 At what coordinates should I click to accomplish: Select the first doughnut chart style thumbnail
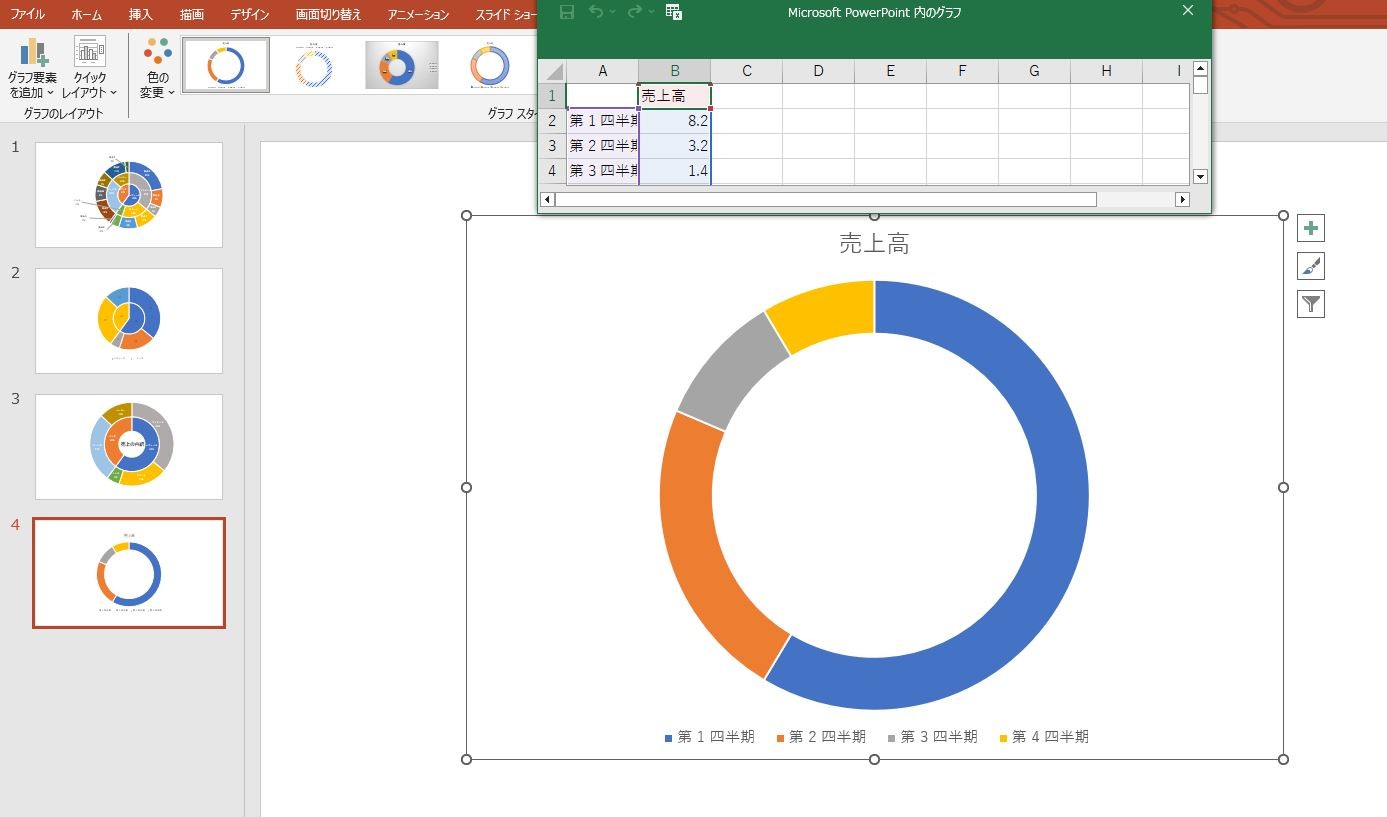tap(225, 65)
